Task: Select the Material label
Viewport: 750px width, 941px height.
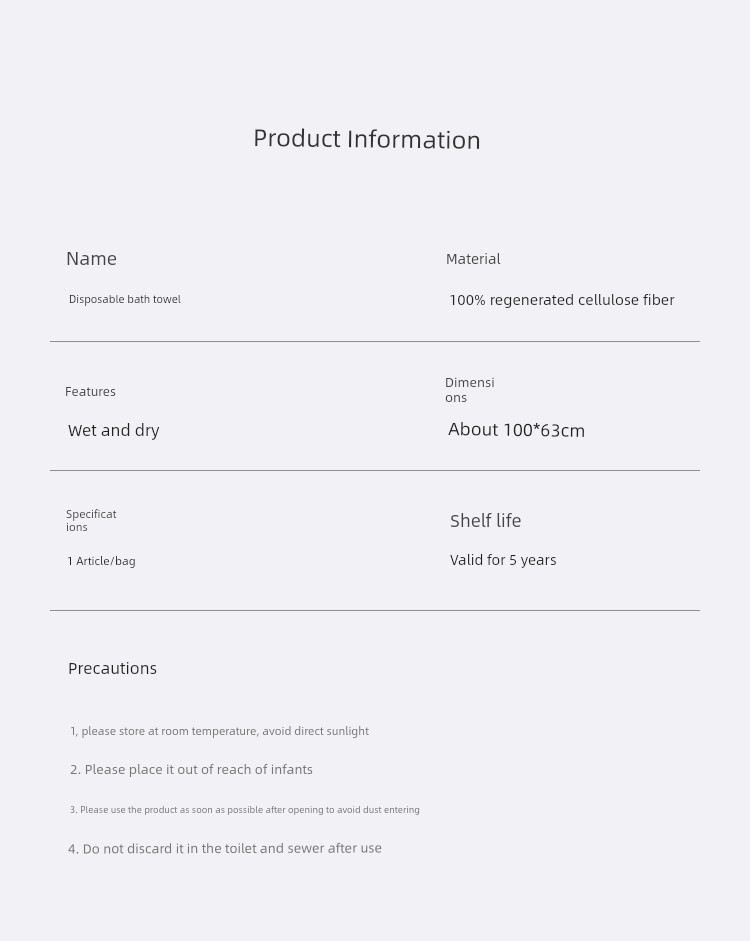Action: point(473,259)
